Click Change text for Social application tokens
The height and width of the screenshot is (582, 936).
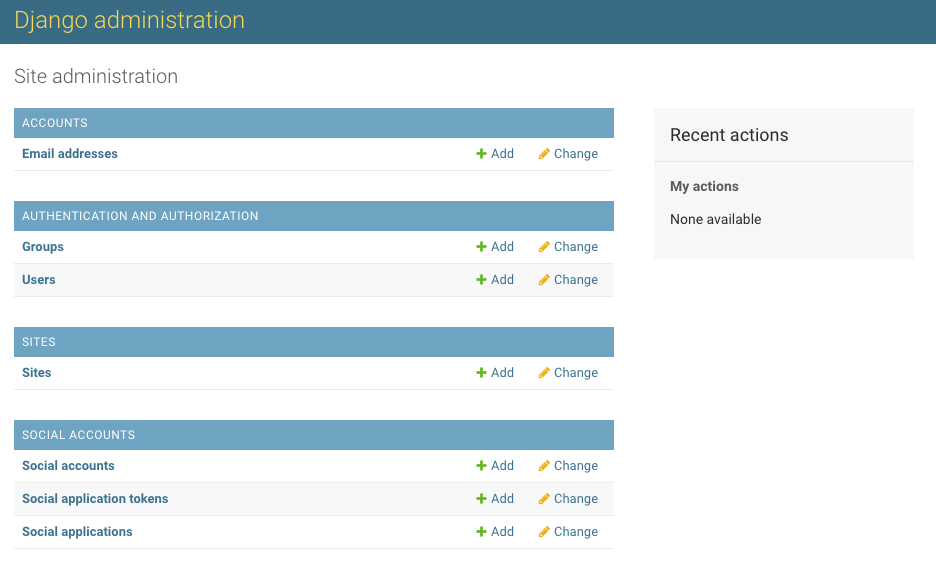click(576, 499)
